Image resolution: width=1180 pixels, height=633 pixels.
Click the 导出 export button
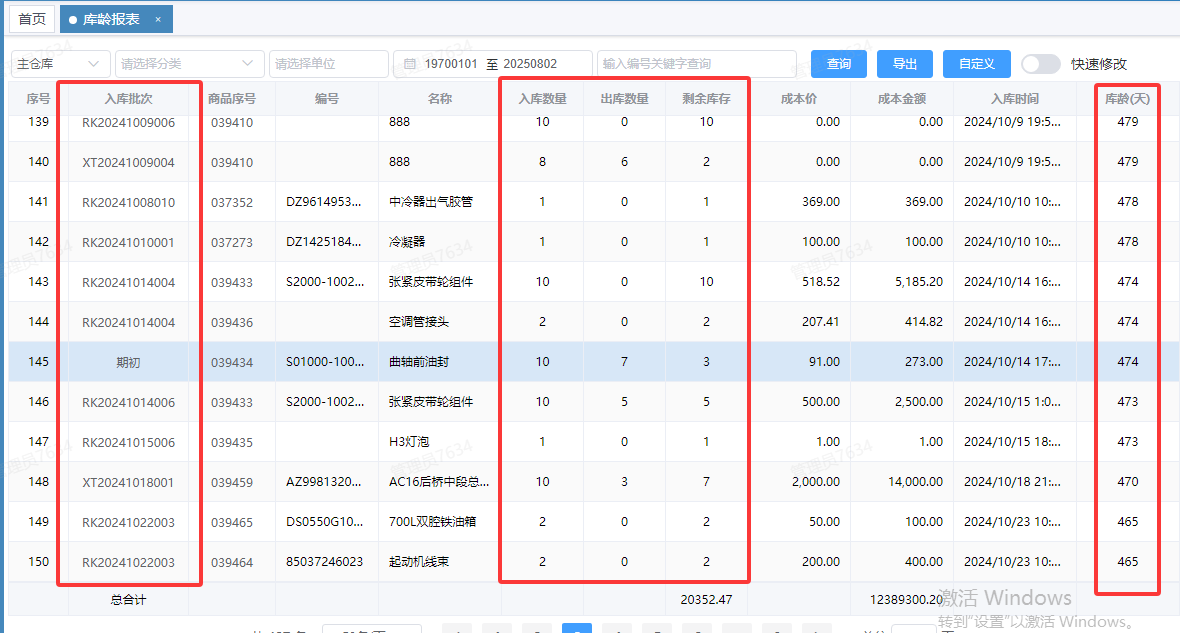[x=904, y=63]
